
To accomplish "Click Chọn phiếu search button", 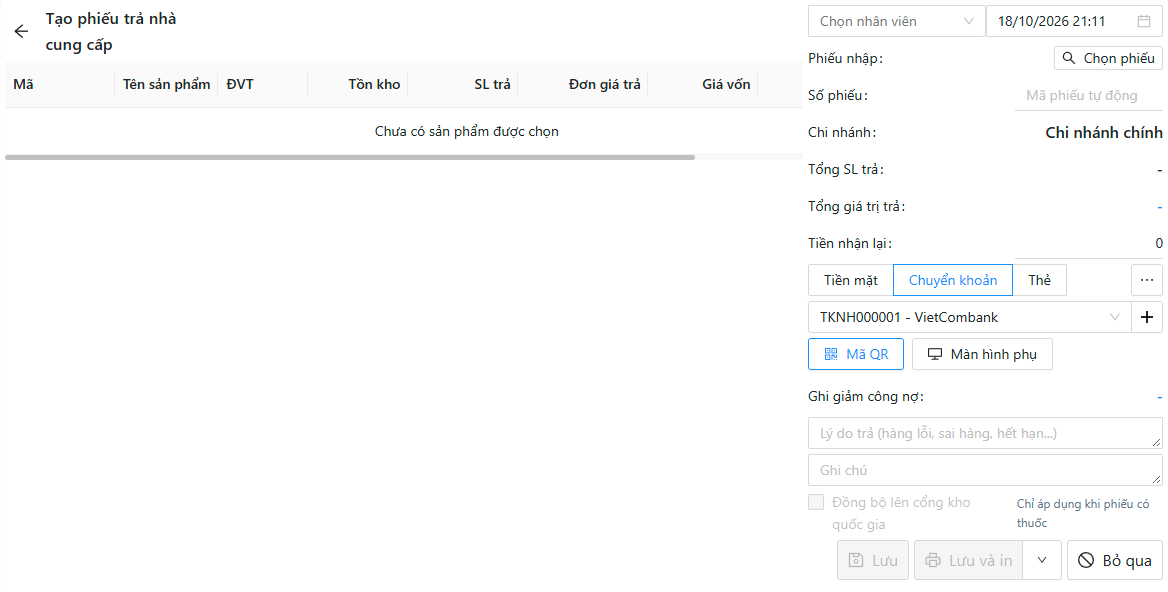I will (x=1108, y=58).
